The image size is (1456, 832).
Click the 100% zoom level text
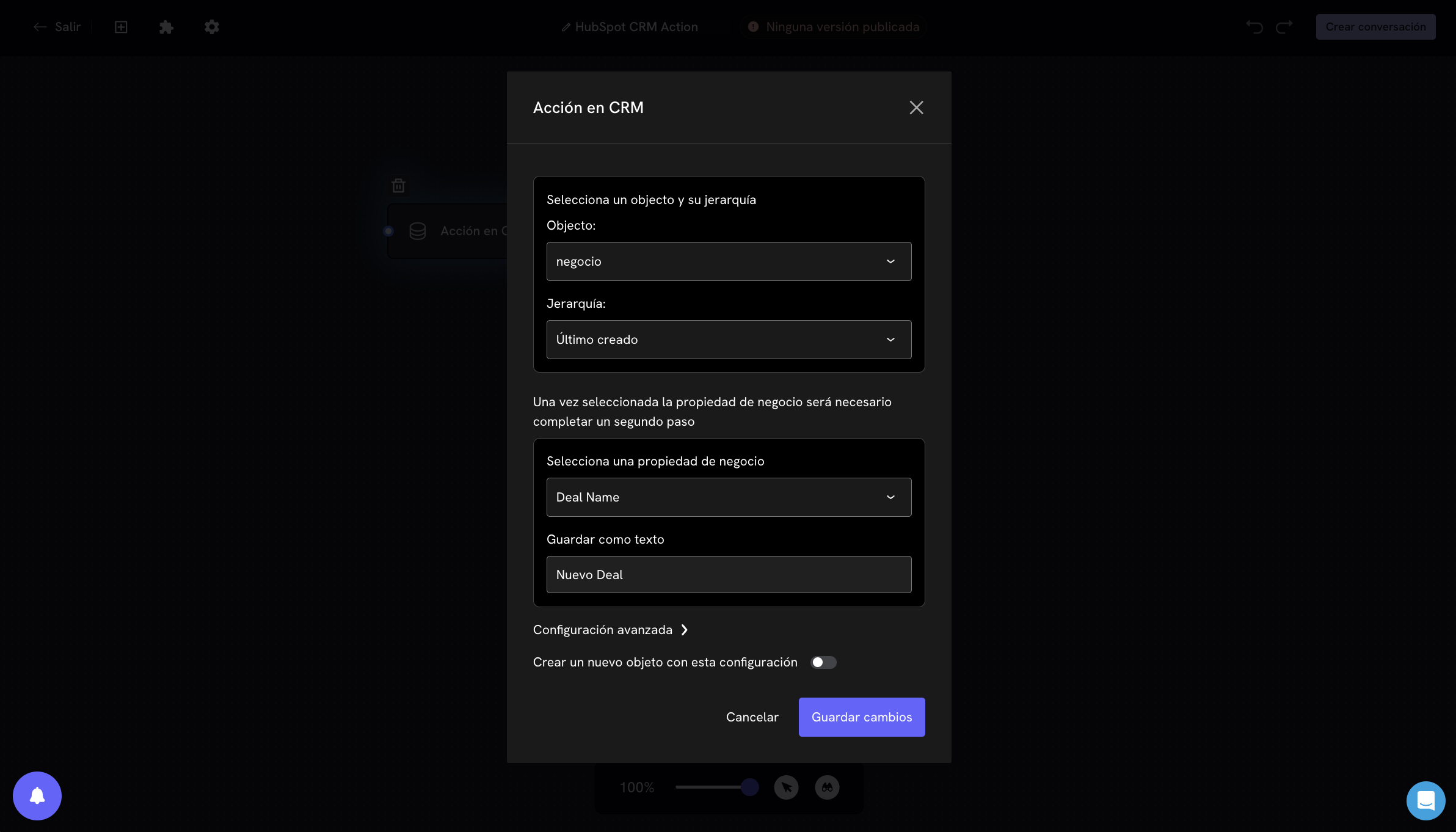tap(637, 787)
